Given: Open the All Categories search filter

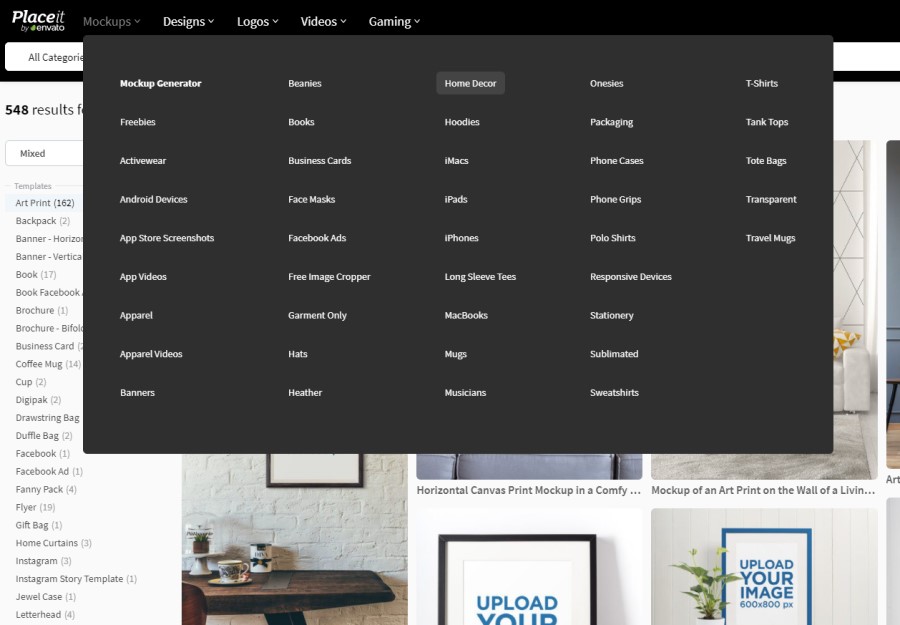Looking at the screenshot, I should 44,57.
